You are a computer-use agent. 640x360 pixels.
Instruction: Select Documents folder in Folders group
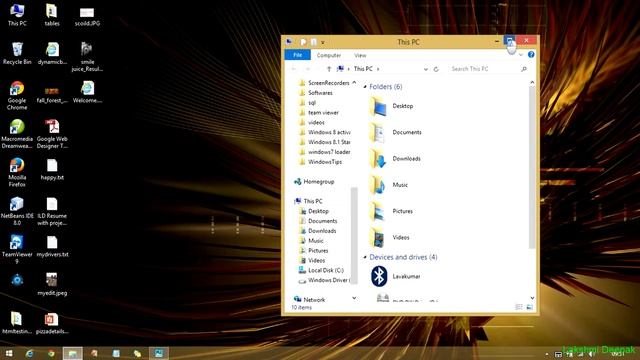pyautogui.click(x=396, y=132)
